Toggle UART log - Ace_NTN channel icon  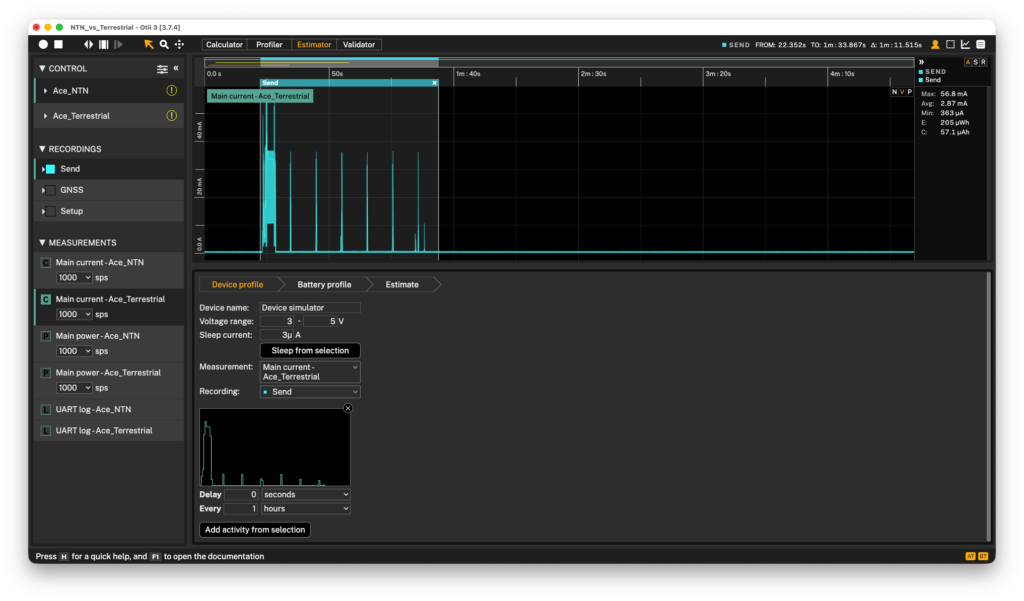[x=46, y=410]
